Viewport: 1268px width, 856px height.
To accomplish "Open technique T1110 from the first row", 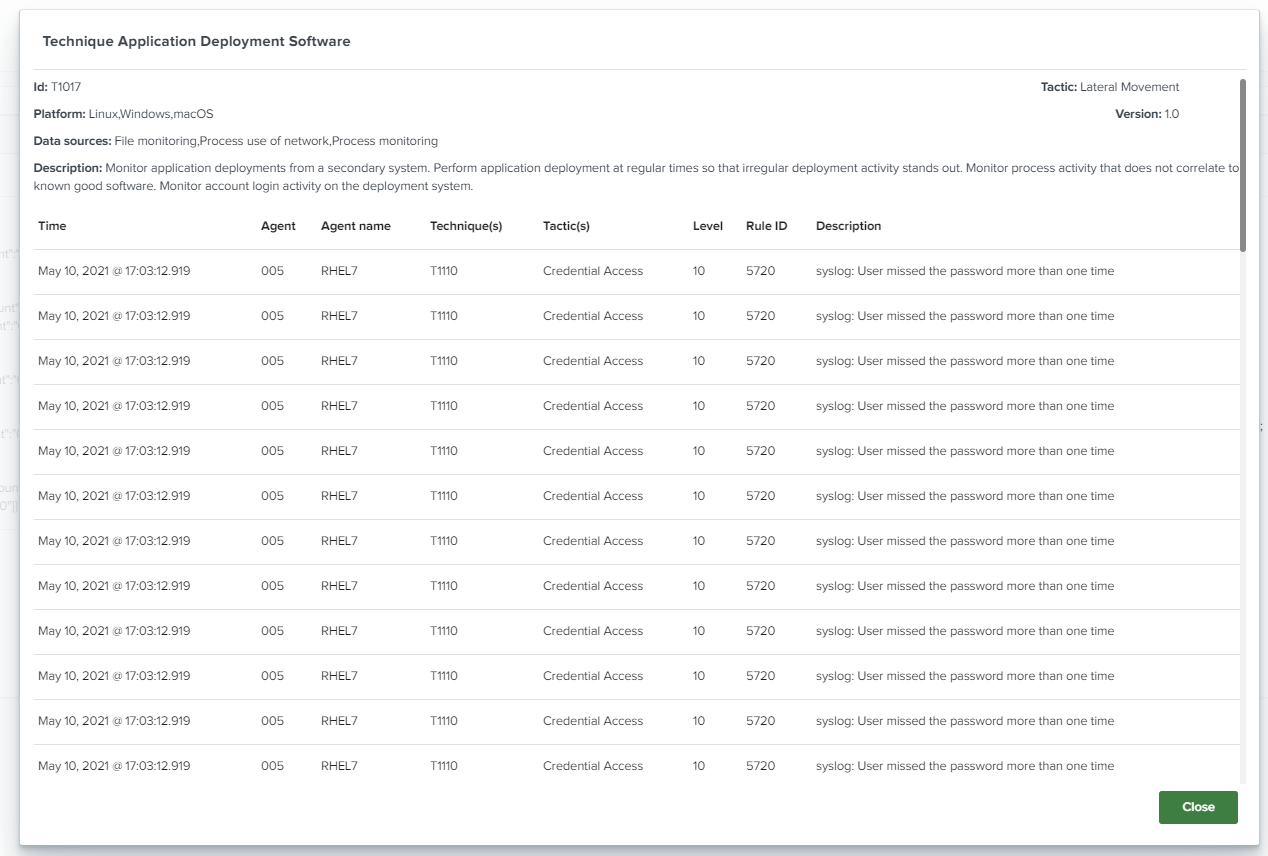I will point(443,270).
